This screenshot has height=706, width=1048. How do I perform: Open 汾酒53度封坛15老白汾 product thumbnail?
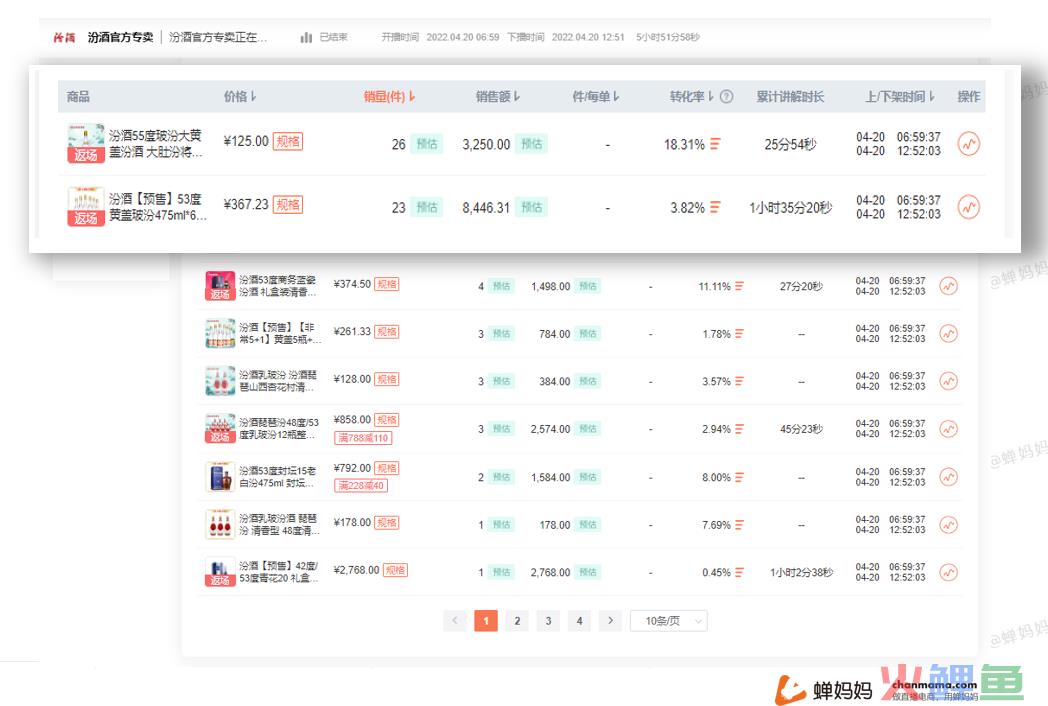pos(220,477)
